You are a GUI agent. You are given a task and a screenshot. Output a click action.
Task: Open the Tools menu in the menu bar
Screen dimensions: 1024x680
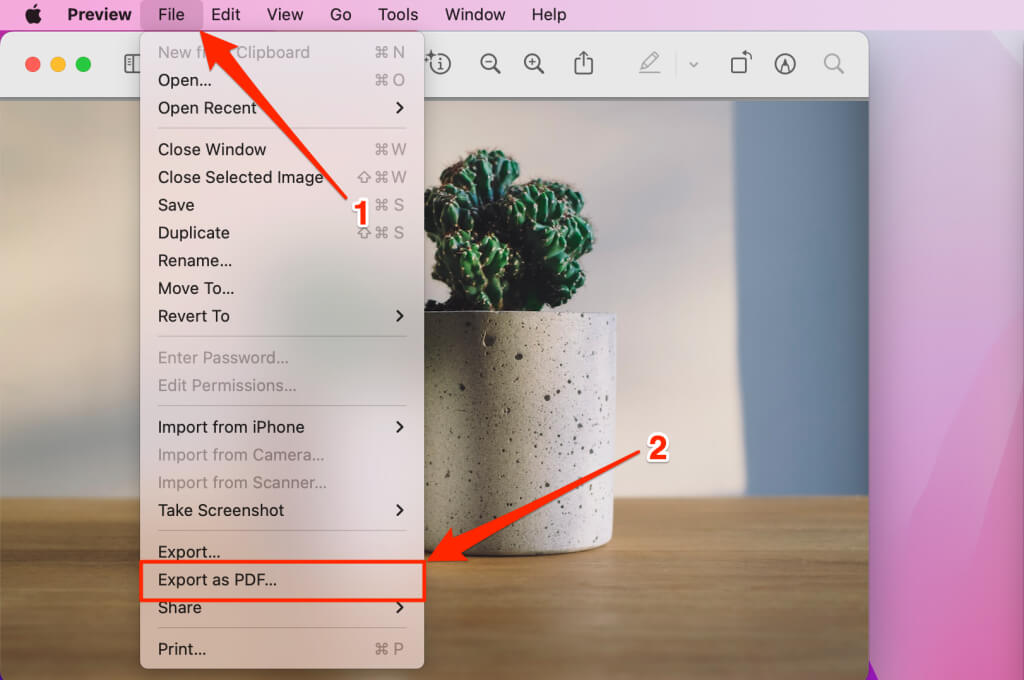[x=398, y=14]
